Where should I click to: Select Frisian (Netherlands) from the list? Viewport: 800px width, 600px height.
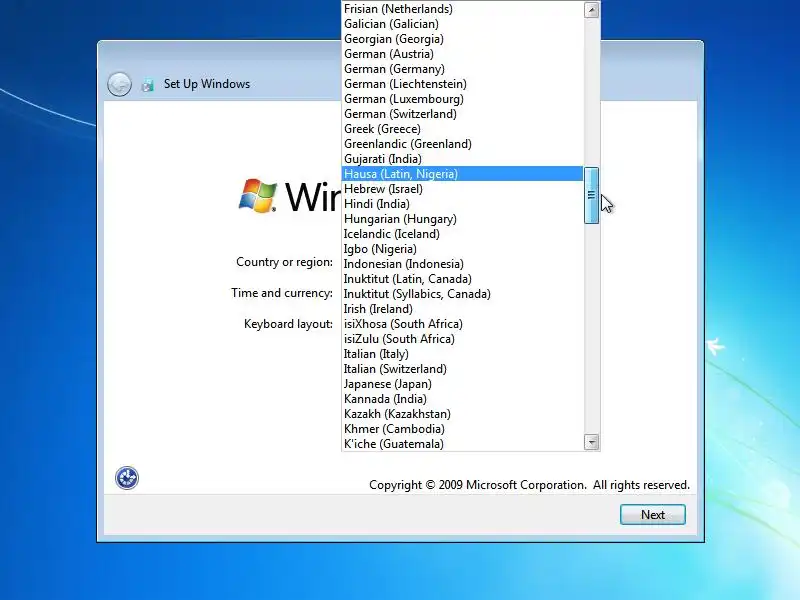(x=462, y=9)
